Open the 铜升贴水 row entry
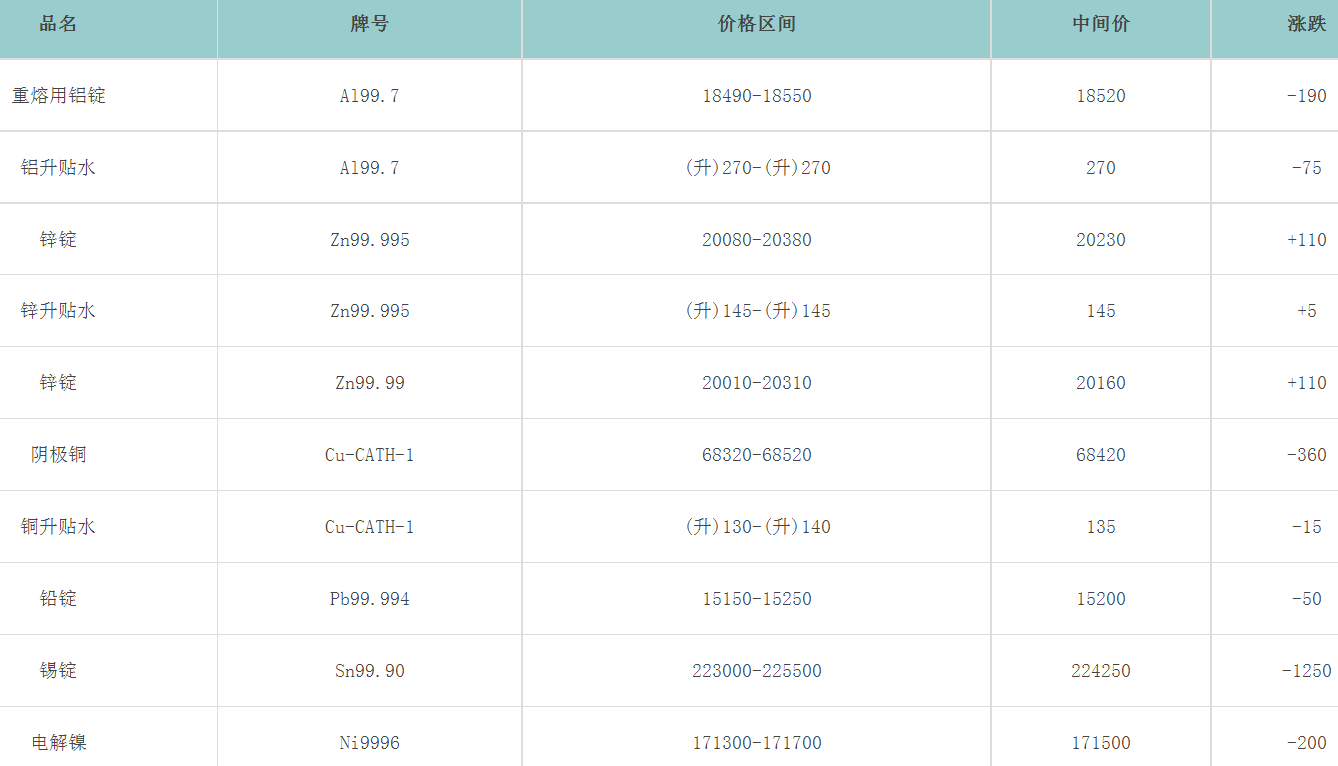 coord(58,527)
